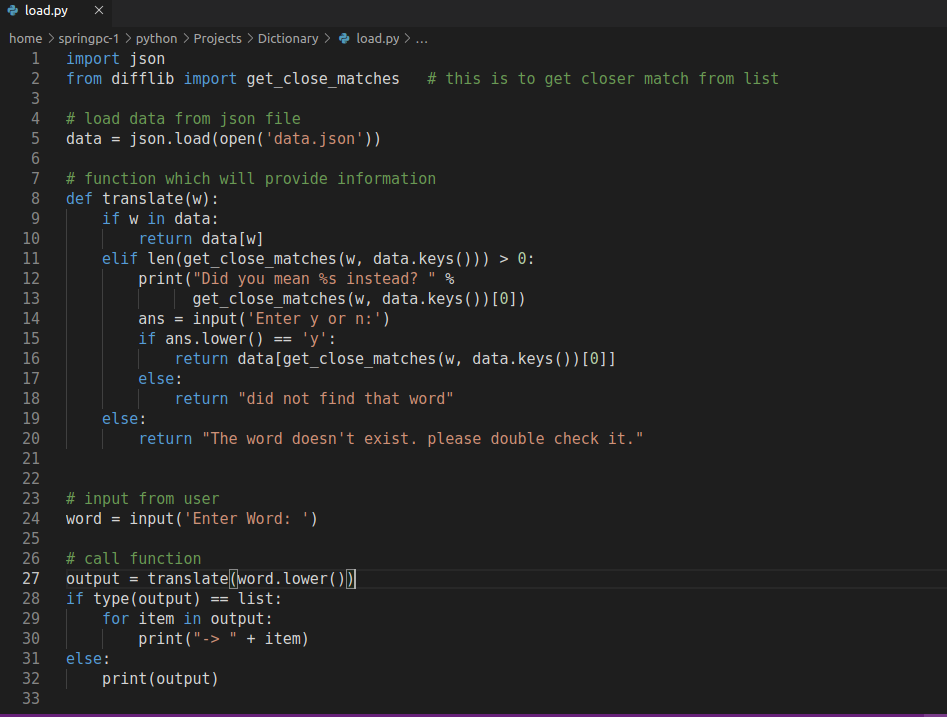Click line number 1 in the gutter
Screen dimensions: 947x717
[x=35, y=59]
